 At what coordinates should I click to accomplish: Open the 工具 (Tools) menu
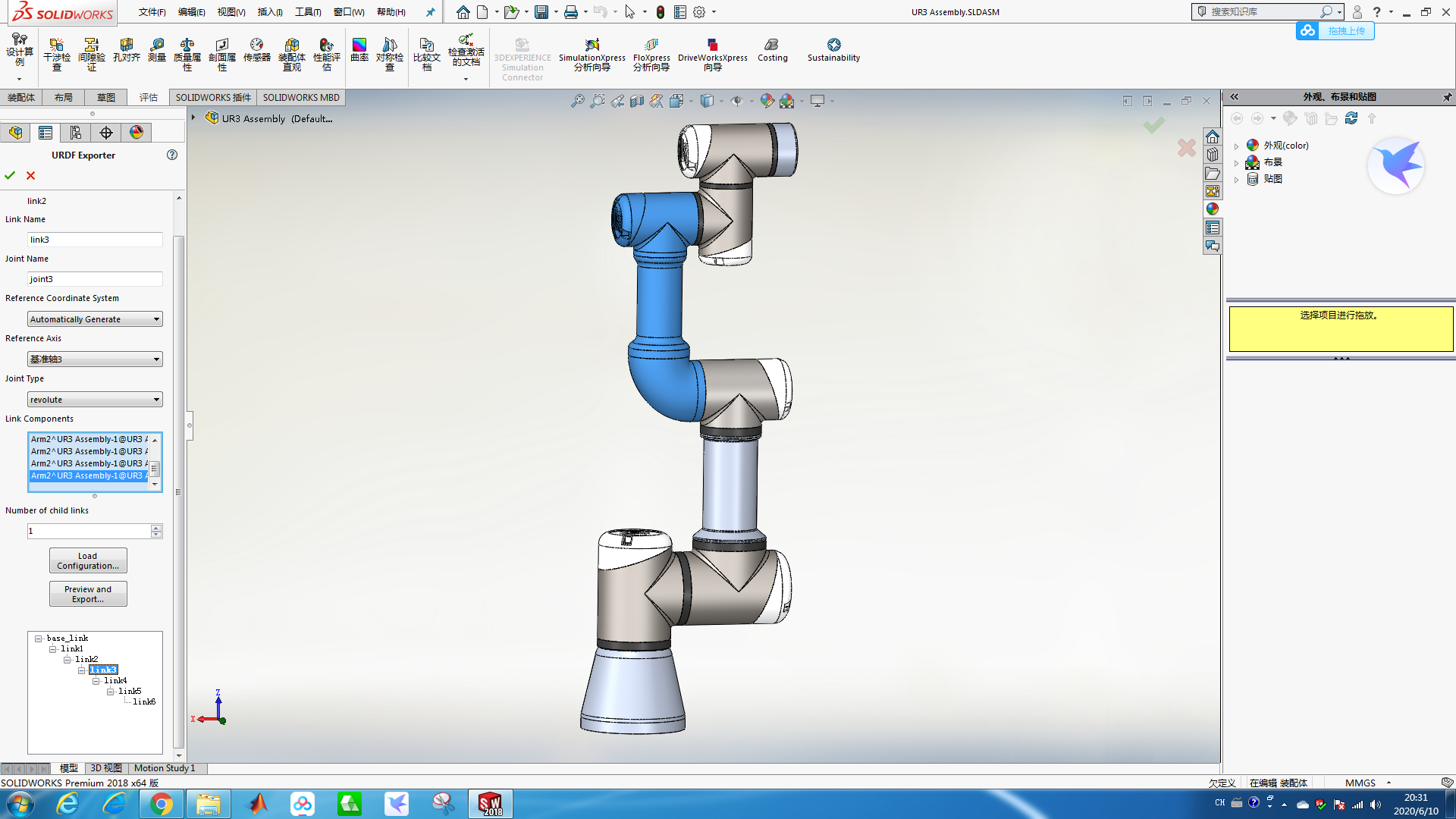tap(308, 12)
